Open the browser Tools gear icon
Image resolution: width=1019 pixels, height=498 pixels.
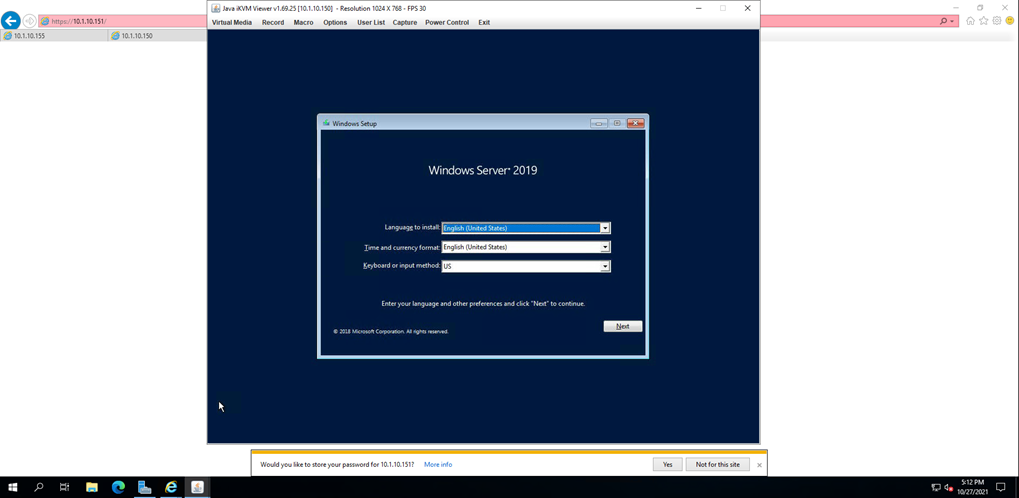(996, 21)
